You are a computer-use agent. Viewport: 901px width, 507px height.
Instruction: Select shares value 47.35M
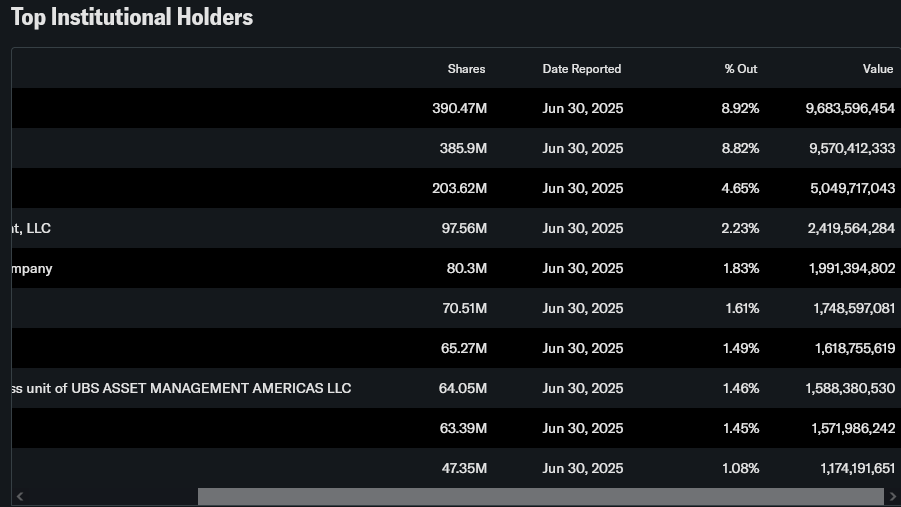[464, 468]
